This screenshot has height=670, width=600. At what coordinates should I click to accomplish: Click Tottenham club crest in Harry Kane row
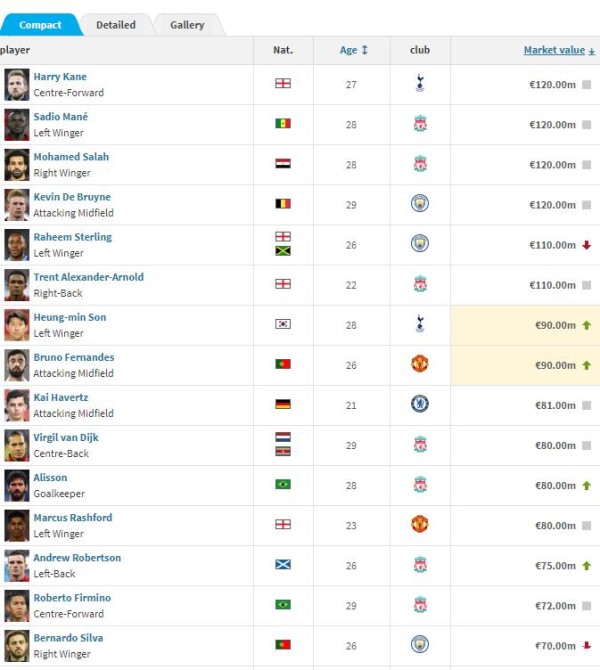click(420, 85)
